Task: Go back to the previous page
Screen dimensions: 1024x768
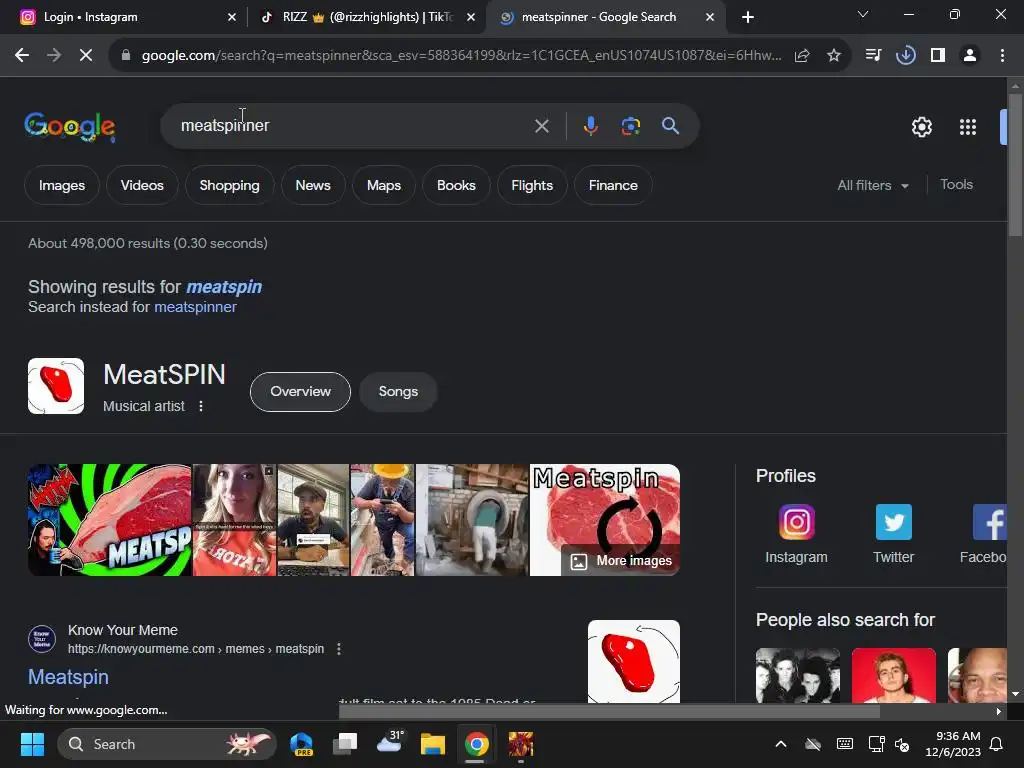Action: pos(22,56)
